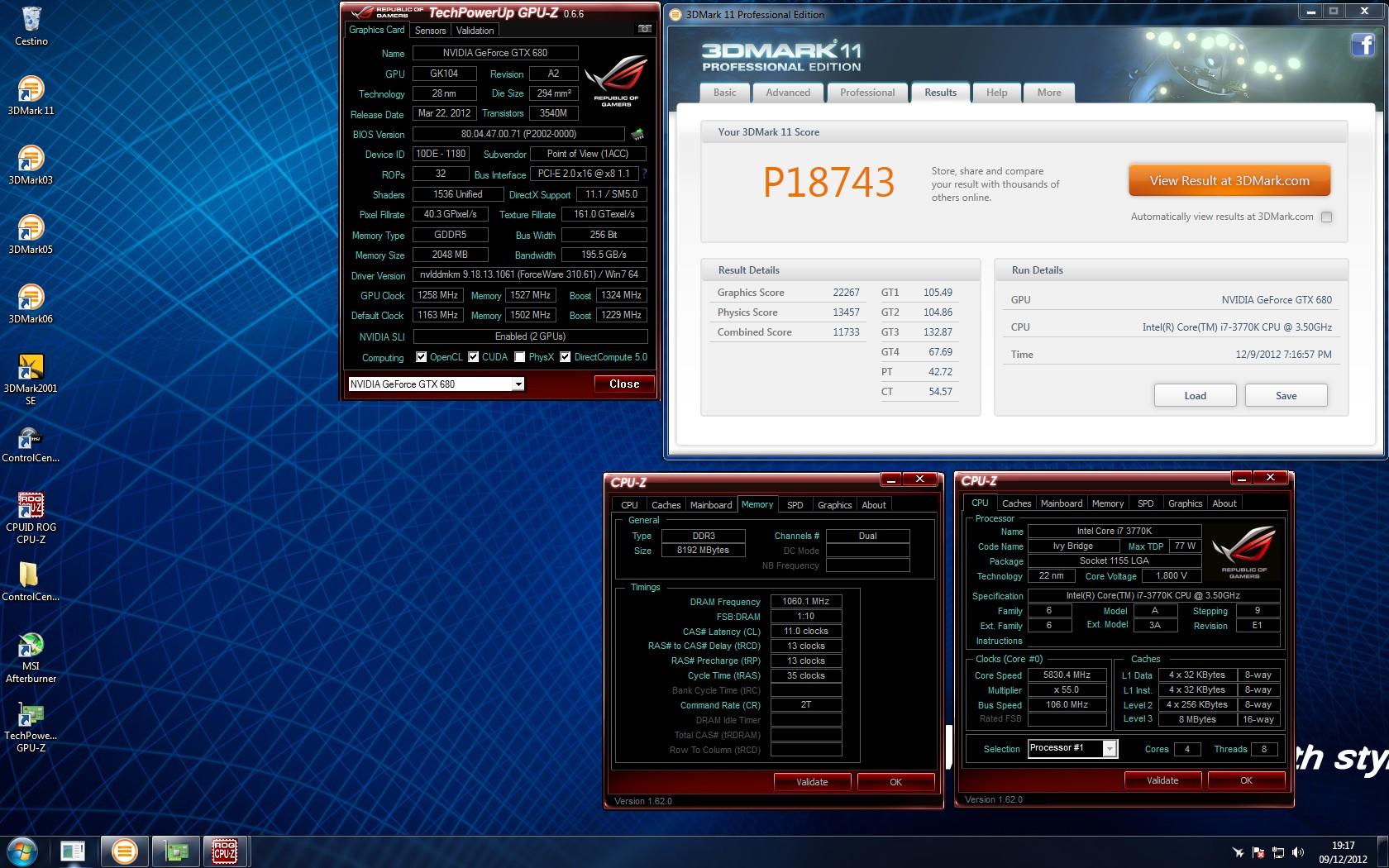This screenshot has width=1389, height=868.
Task: Open the Caches tab in the CPU-Z processor window
Action: pos(1016,503)
